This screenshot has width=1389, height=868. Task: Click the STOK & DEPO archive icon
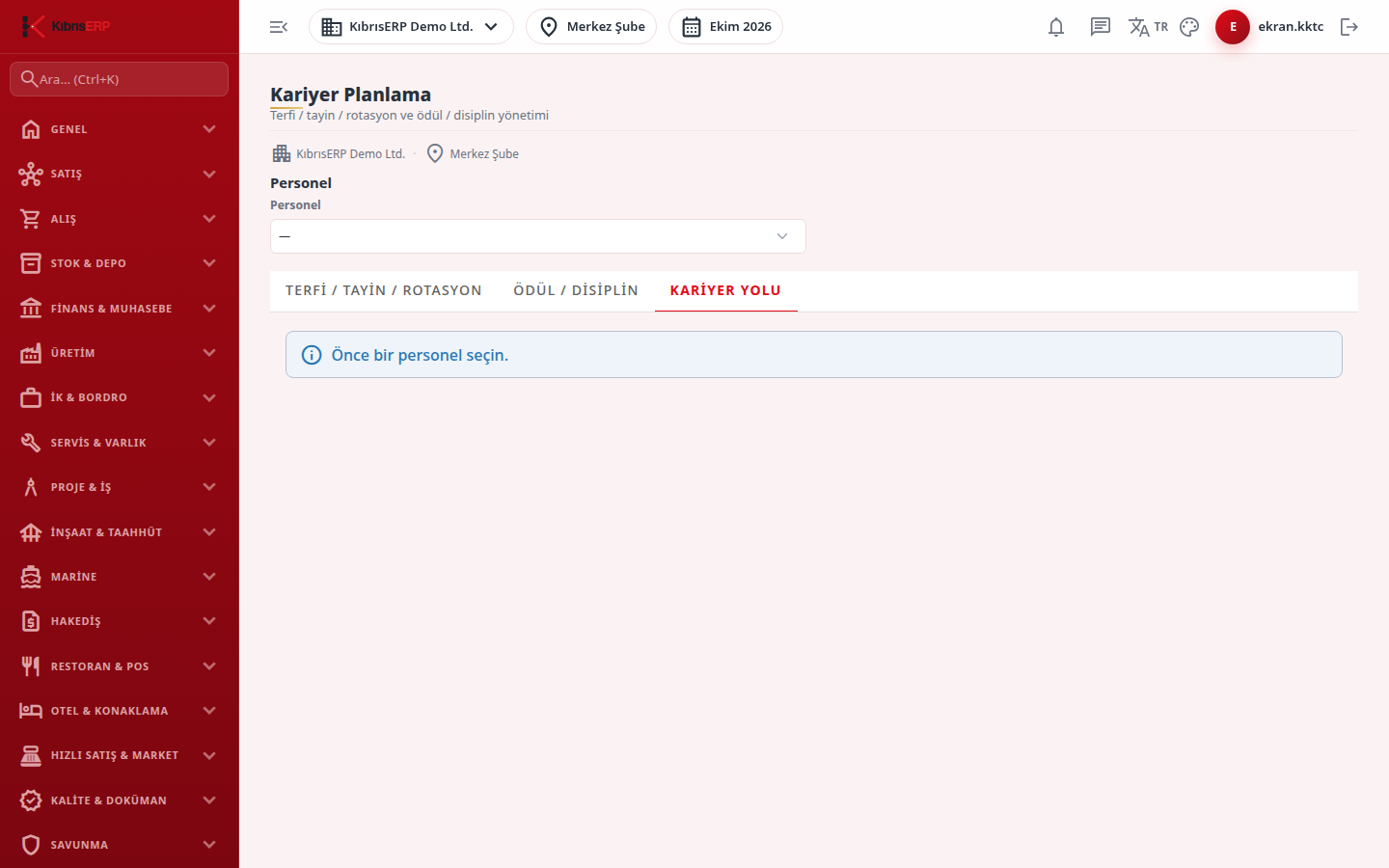pos(31,263)
